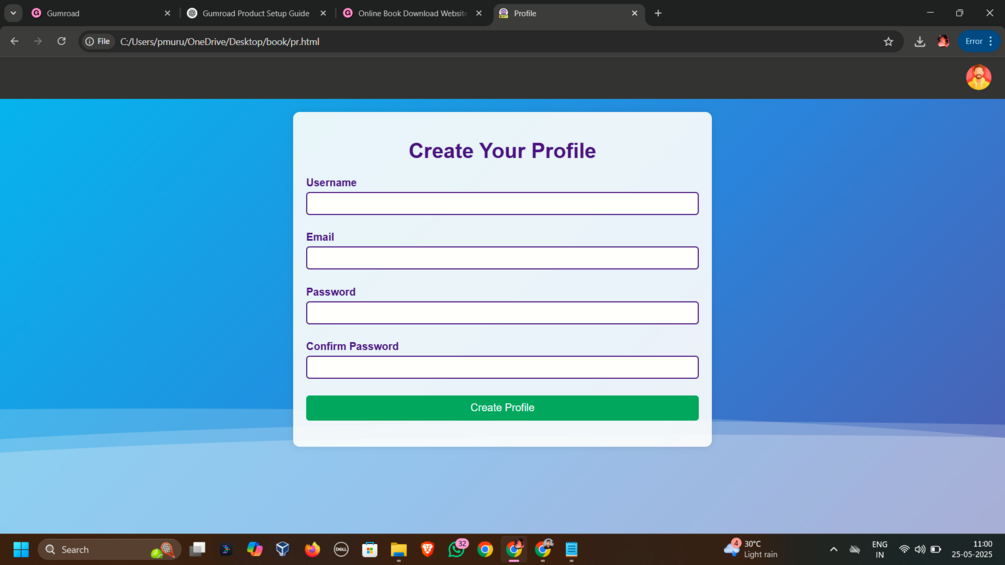
Task: Show hidden system tray icons chevron
Action: [x=833, y=550]
